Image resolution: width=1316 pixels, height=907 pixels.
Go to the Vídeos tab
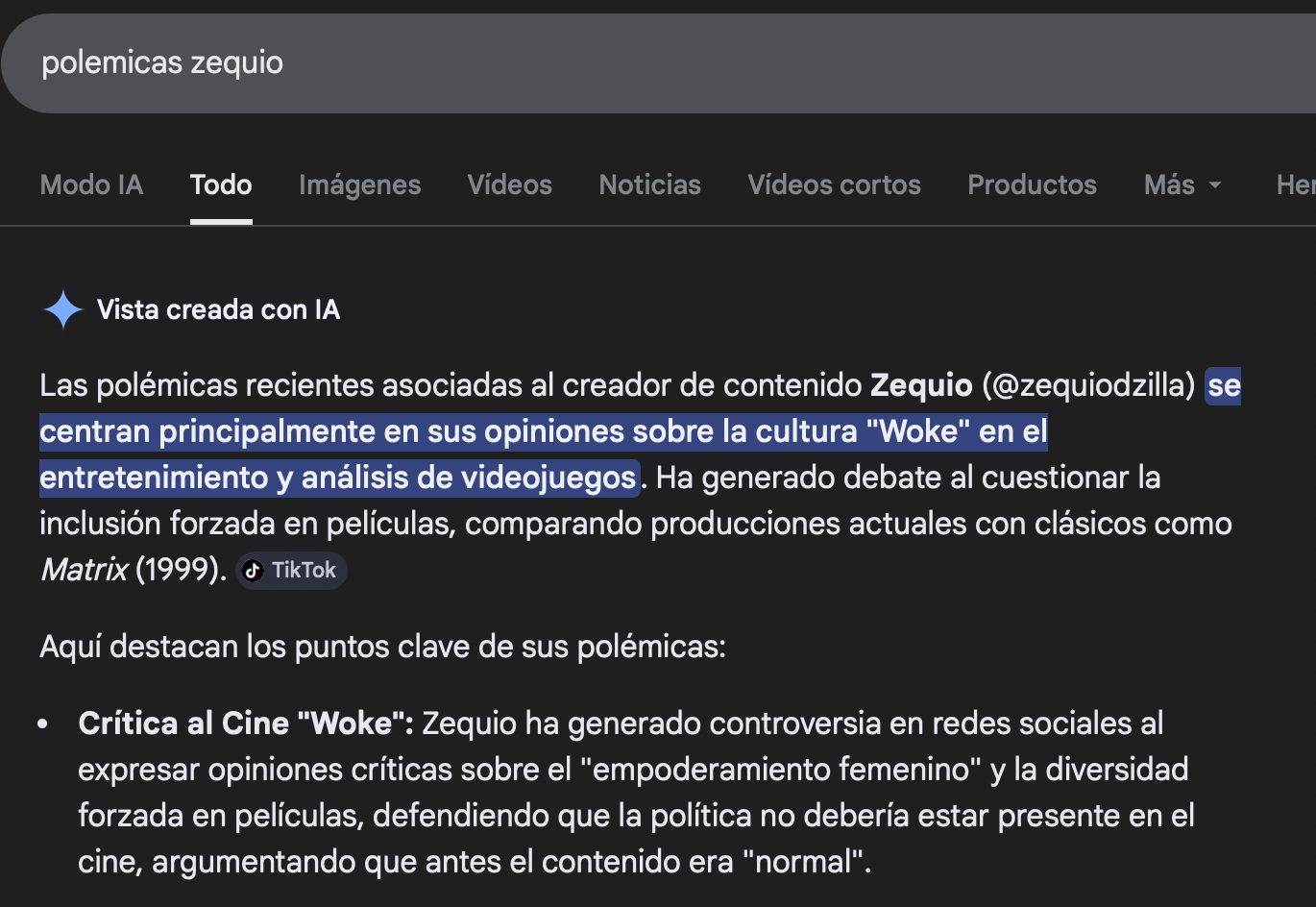click(x=509, y=184)
